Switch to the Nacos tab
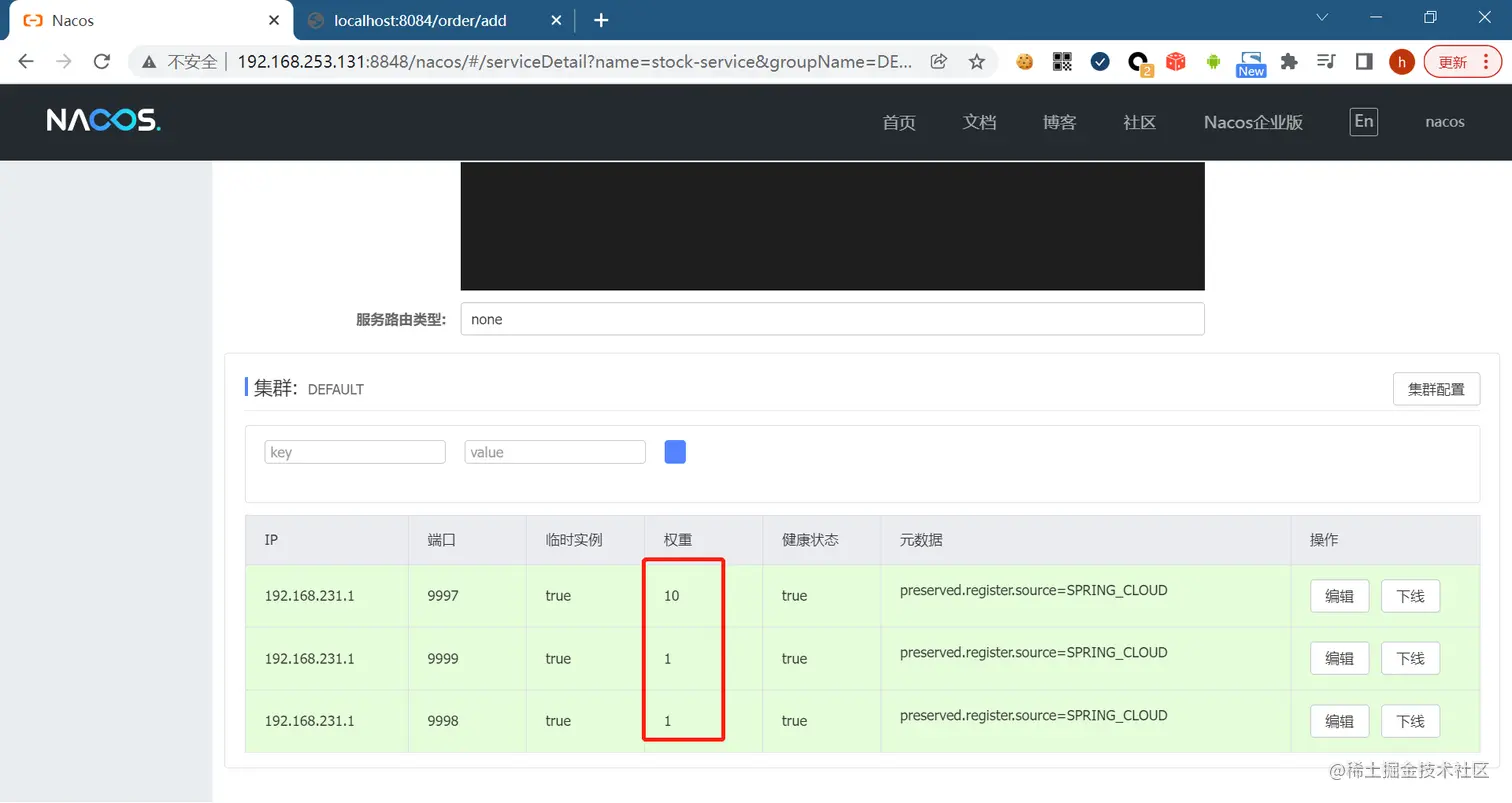Viewport: 1512px width, 803px height. point(150,20)
